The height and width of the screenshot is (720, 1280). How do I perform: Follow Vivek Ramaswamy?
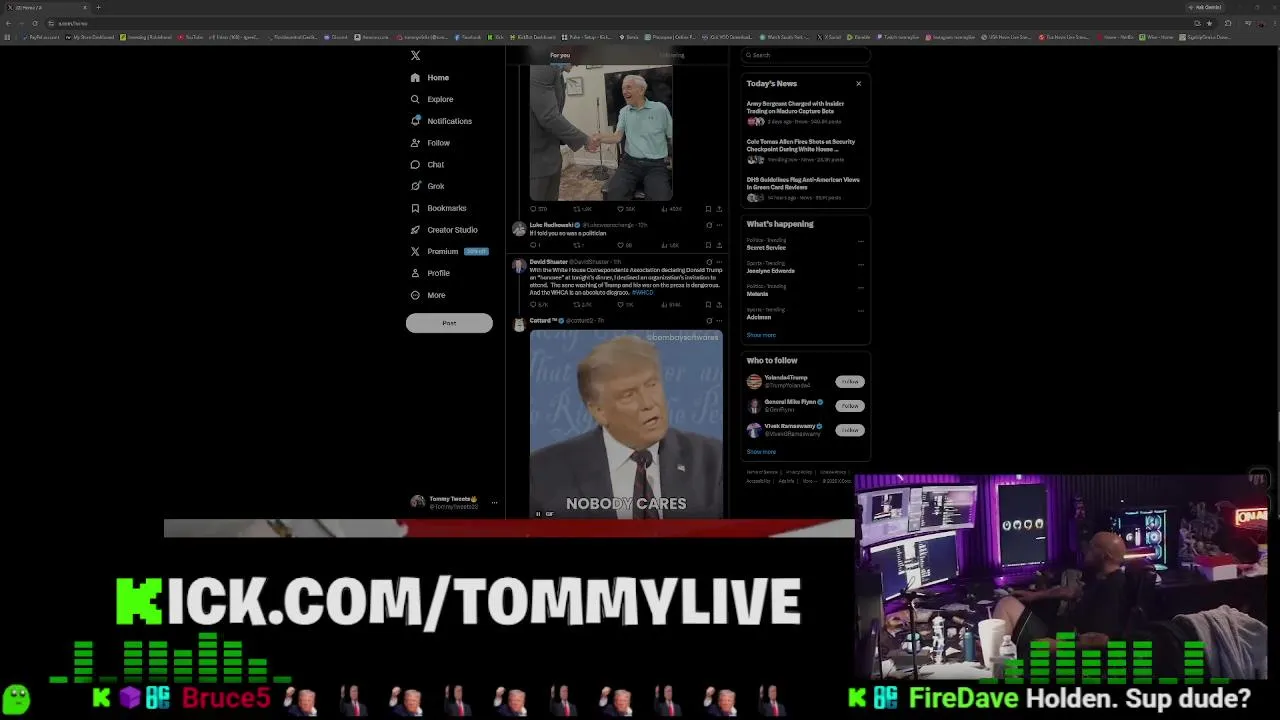850,430
